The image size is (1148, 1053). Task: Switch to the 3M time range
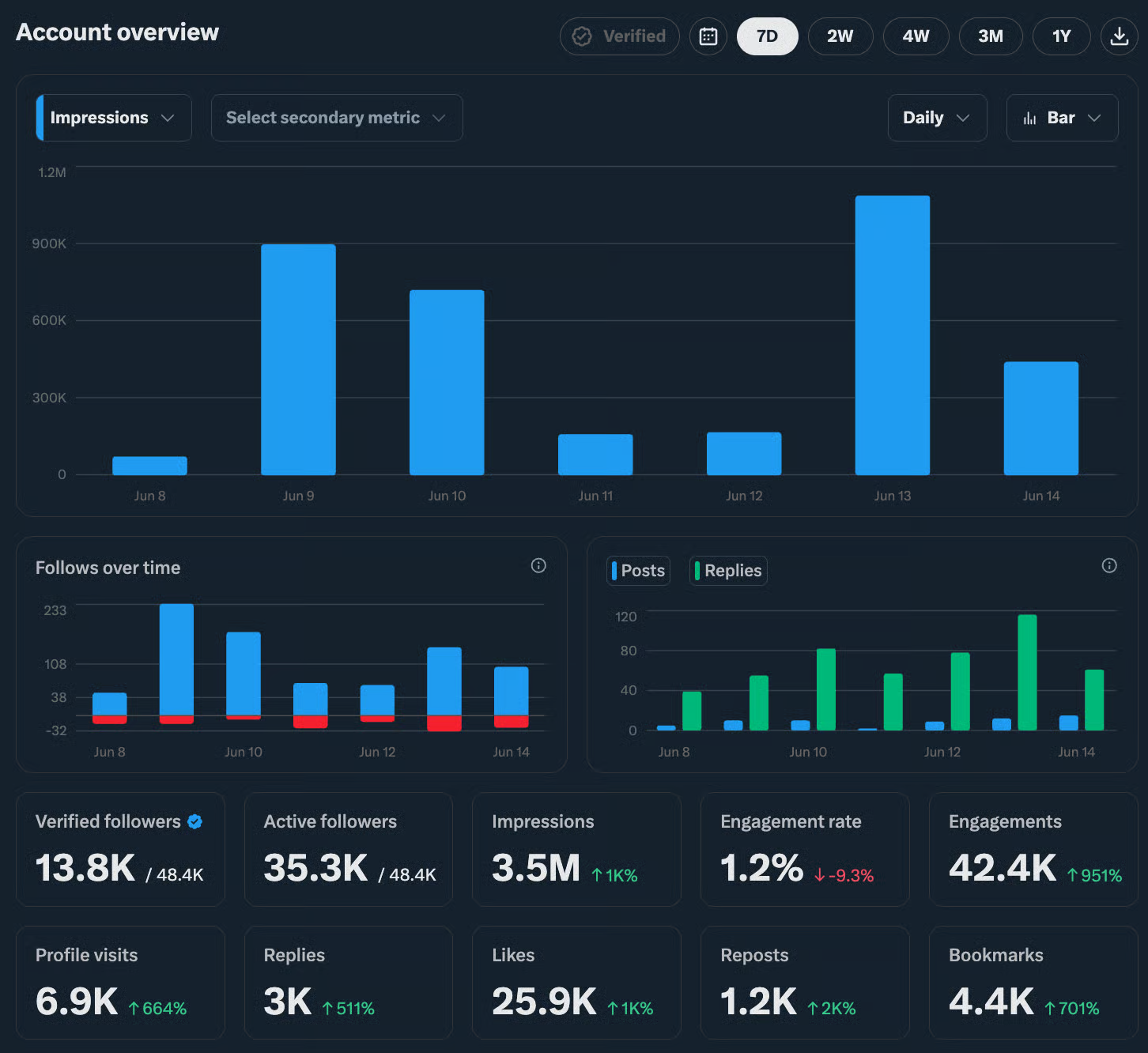tap(991, 36)
